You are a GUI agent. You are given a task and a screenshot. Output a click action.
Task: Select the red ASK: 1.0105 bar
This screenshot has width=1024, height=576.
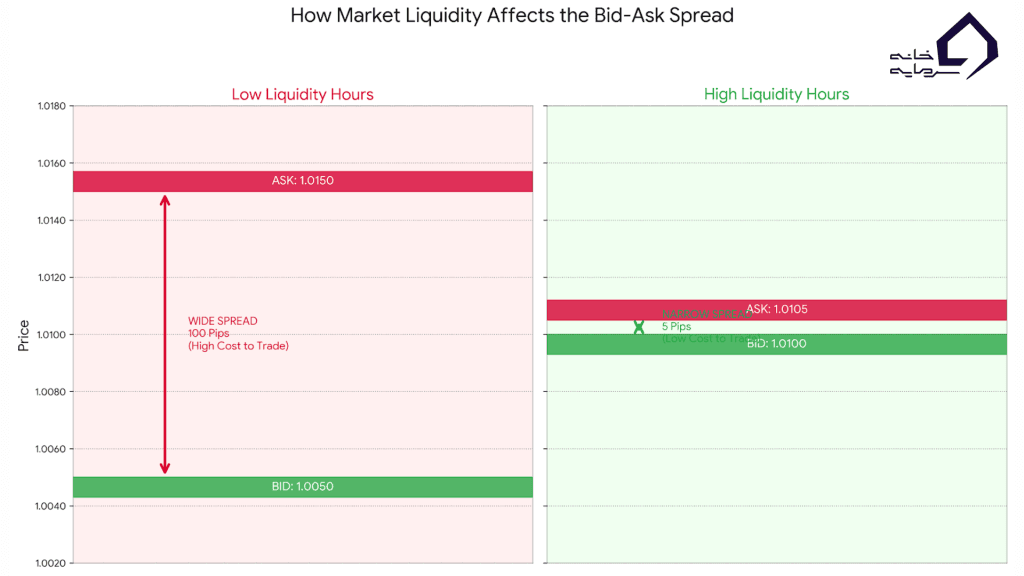776,310
